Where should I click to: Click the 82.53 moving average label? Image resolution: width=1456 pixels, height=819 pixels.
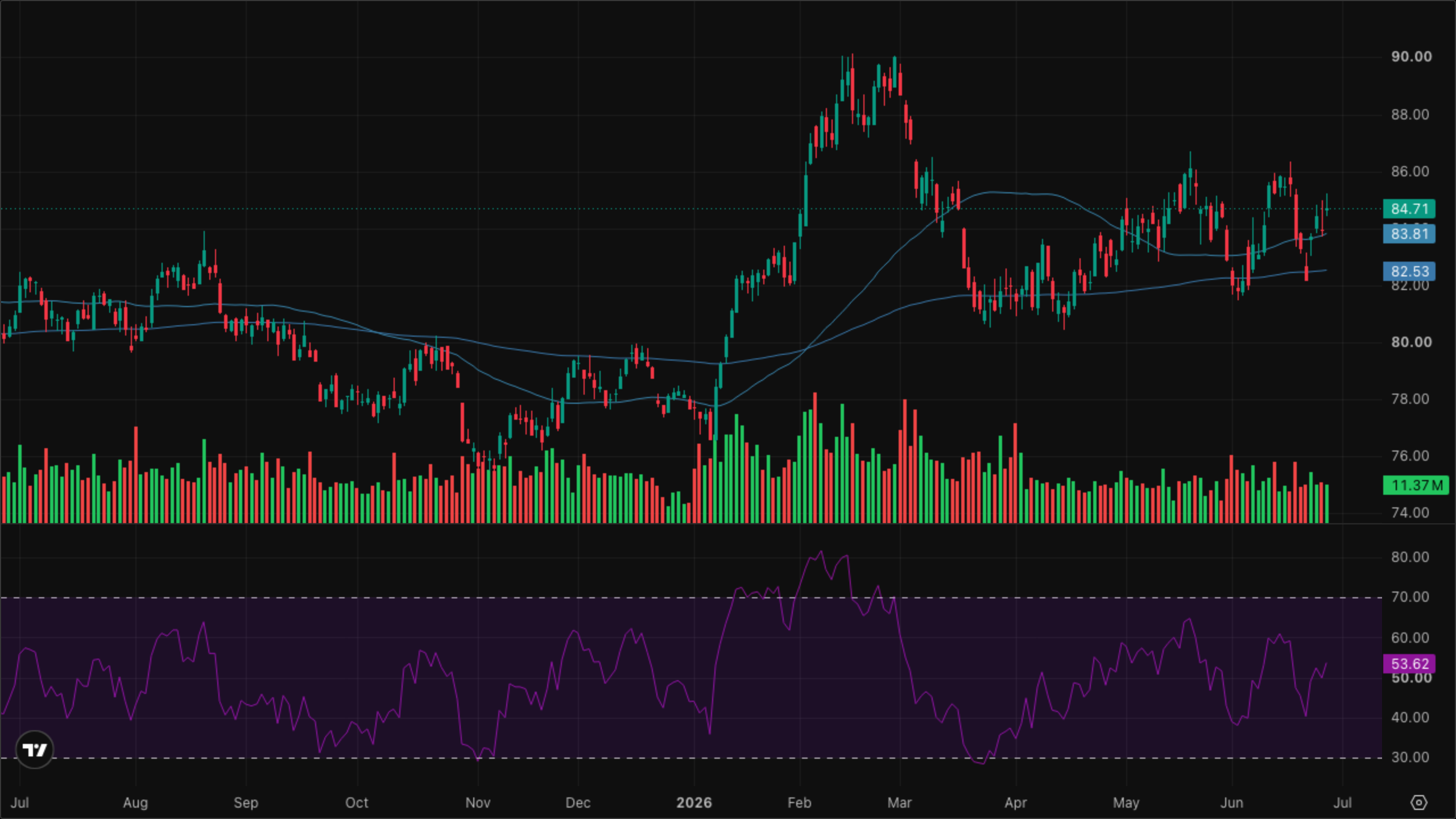1409,271
